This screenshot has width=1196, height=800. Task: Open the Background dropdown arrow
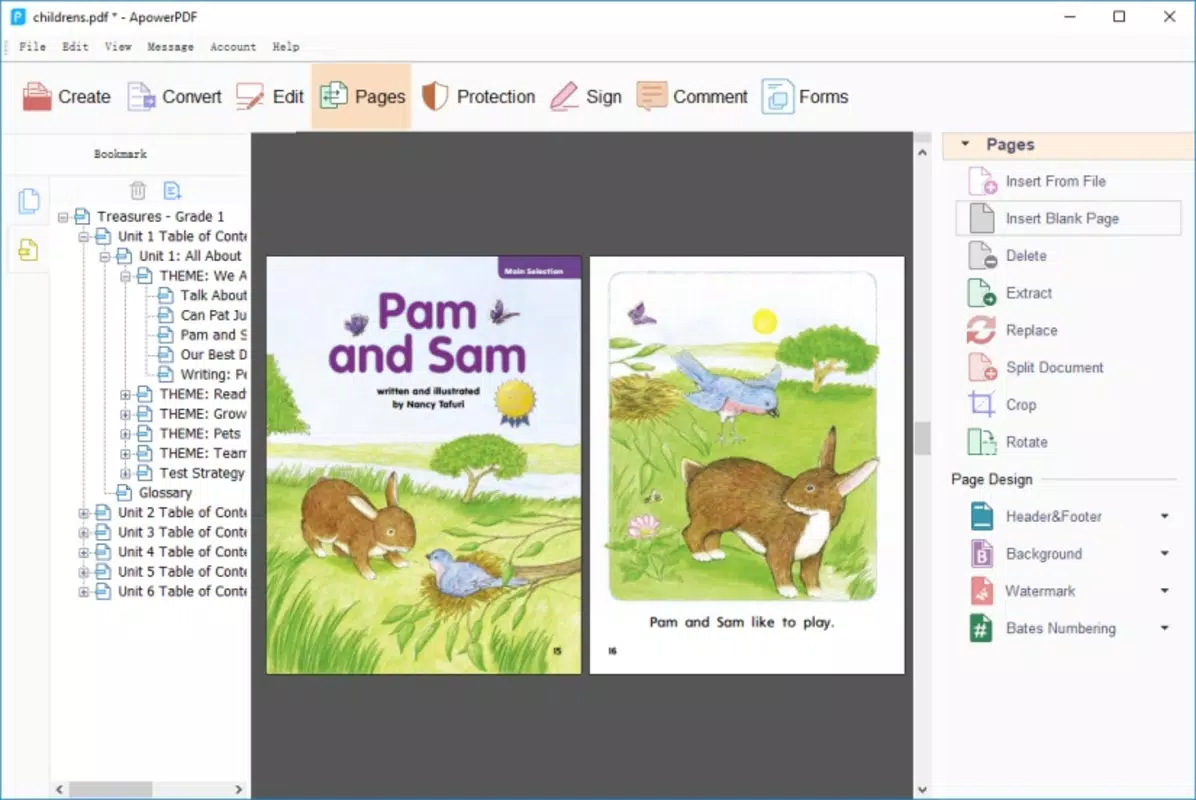coord(1165,554)
